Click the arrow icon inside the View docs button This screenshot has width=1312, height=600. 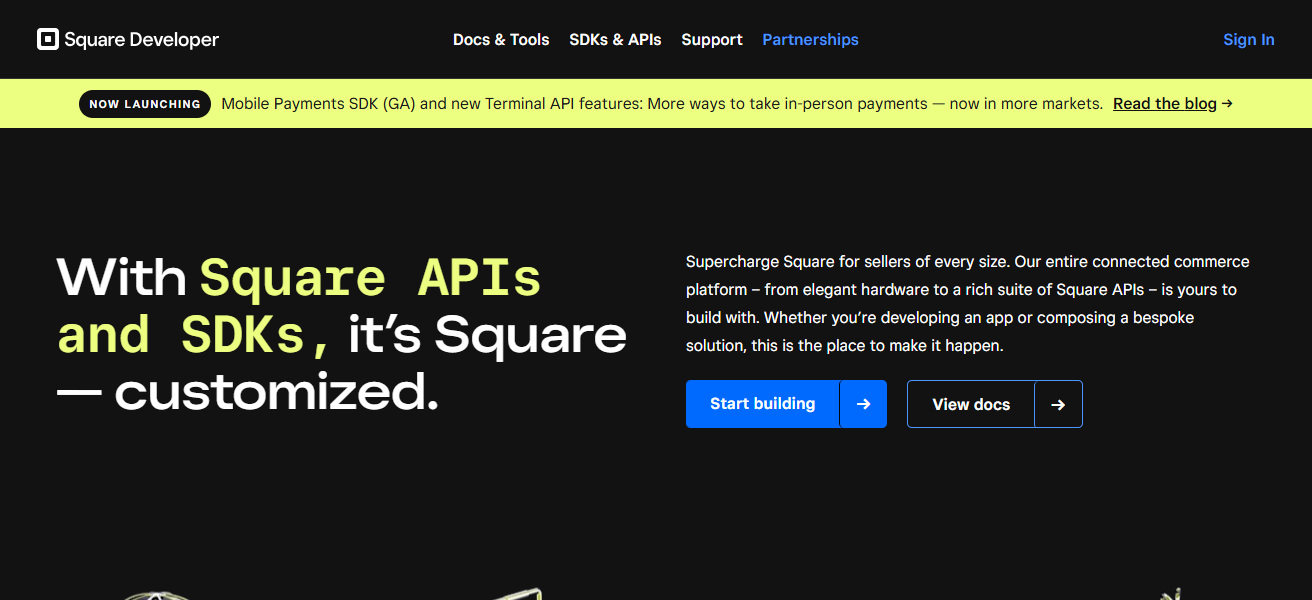pyautogui.click(x=1058, y=403)
